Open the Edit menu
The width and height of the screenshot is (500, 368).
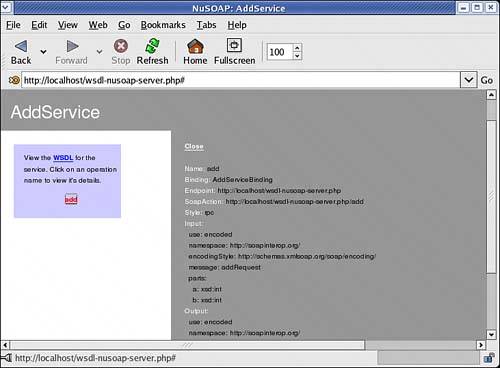point(39,25)
